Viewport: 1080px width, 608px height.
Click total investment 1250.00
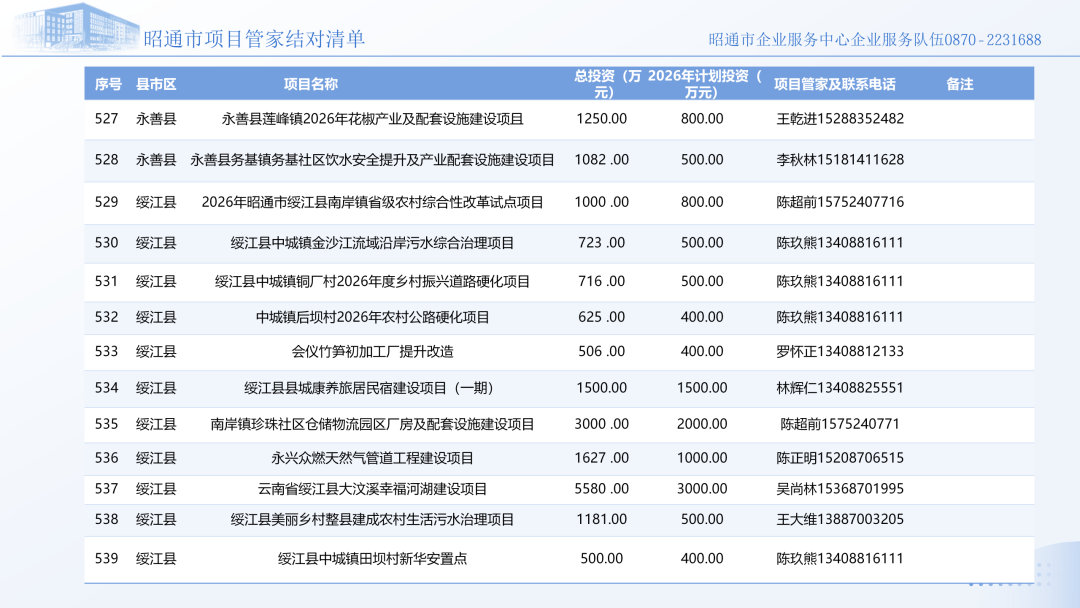tap(602, 119)
